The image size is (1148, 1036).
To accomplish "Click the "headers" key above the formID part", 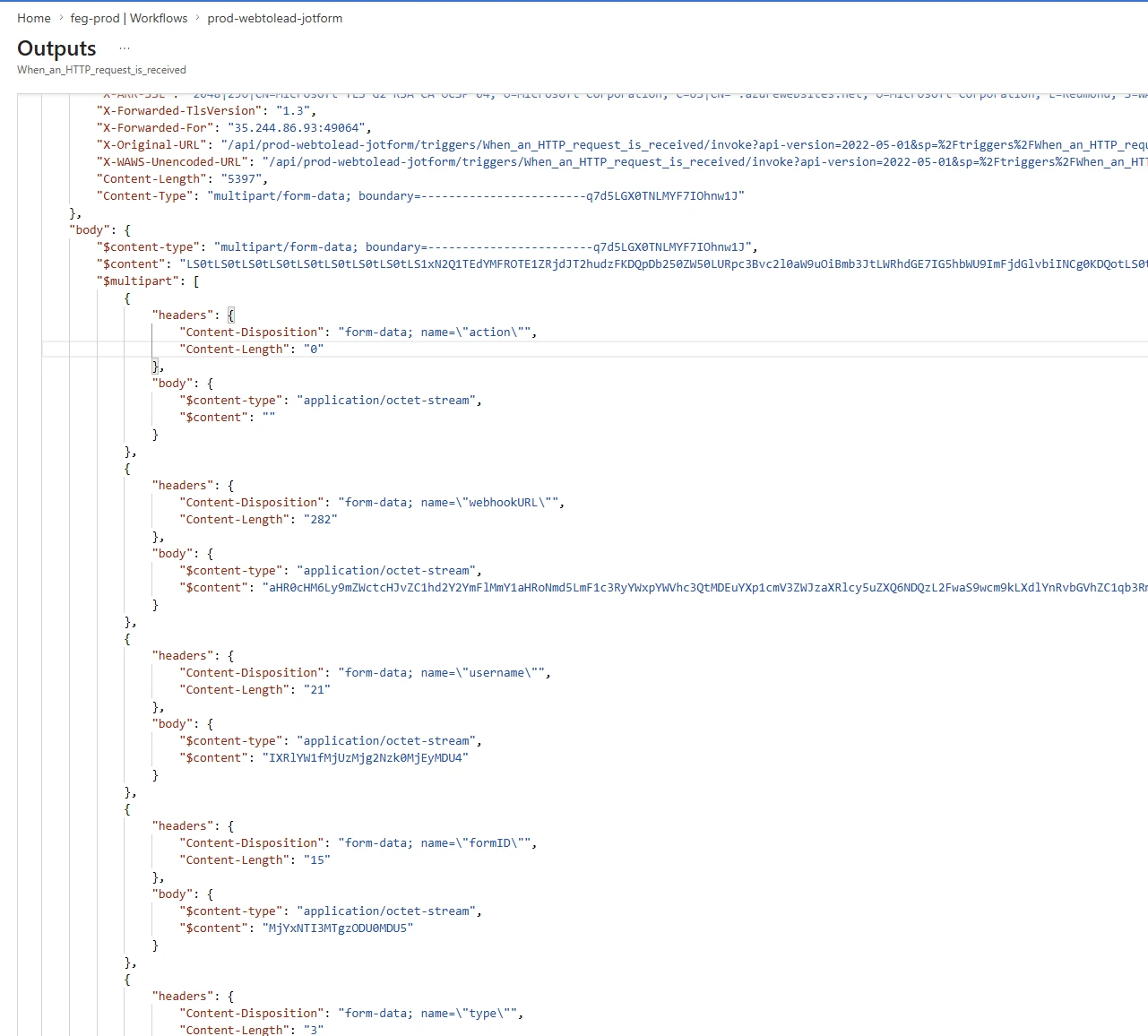I will [184, 826].
